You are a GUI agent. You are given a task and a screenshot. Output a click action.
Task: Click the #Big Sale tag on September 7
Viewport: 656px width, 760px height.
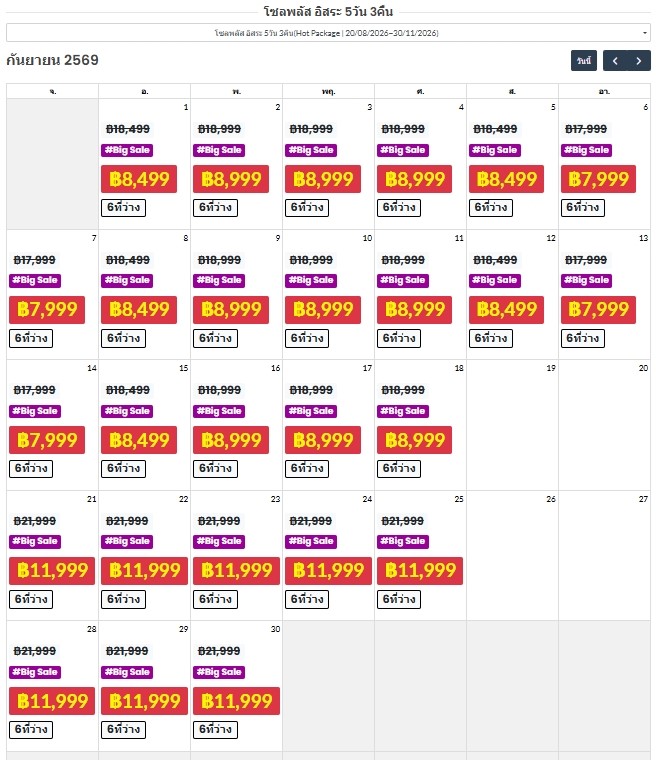click(35, 280)
